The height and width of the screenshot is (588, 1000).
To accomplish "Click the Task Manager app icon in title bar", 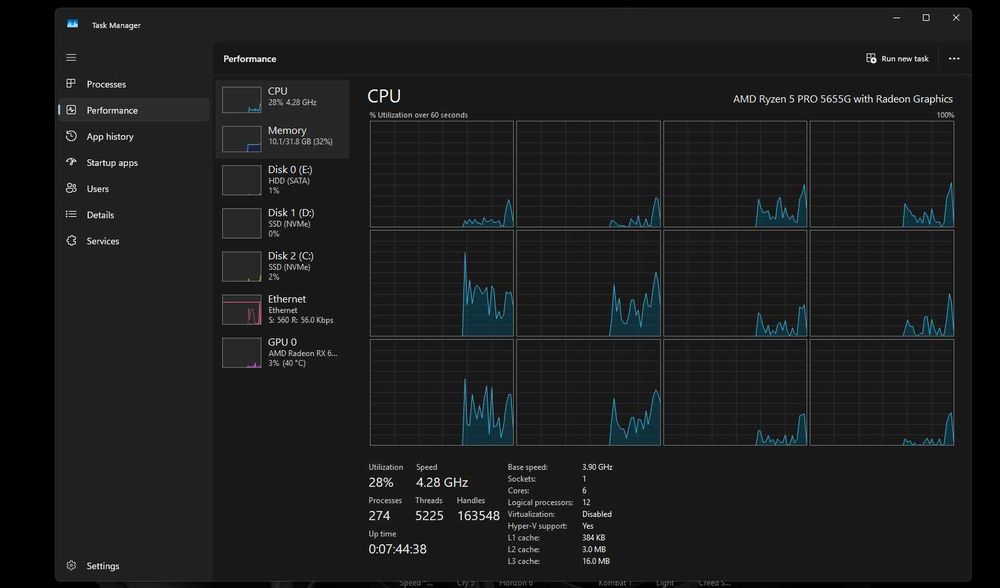I will (72, 24).
